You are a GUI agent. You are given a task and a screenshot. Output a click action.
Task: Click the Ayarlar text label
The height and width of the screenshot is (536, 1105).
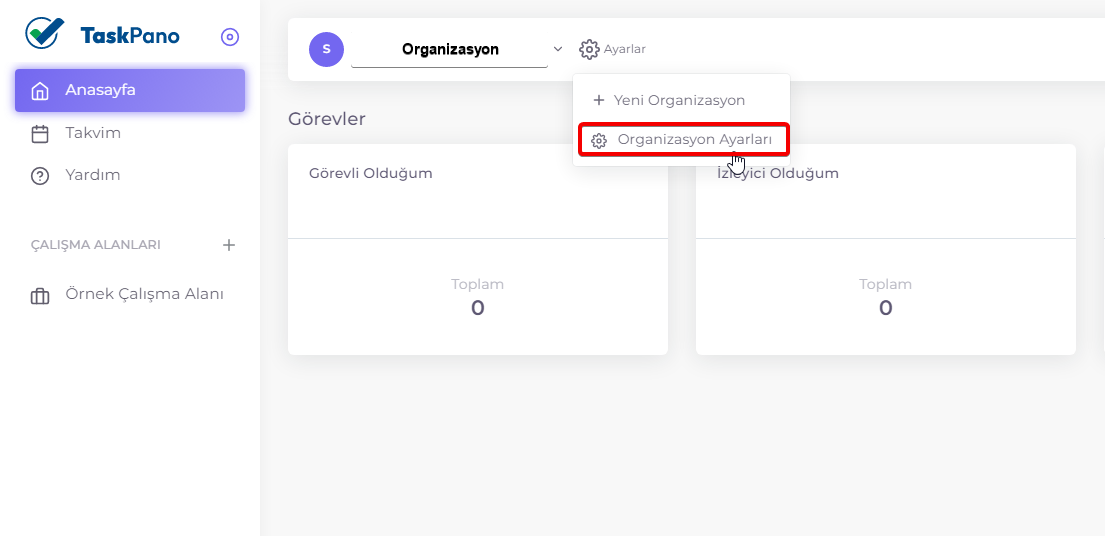624,49
